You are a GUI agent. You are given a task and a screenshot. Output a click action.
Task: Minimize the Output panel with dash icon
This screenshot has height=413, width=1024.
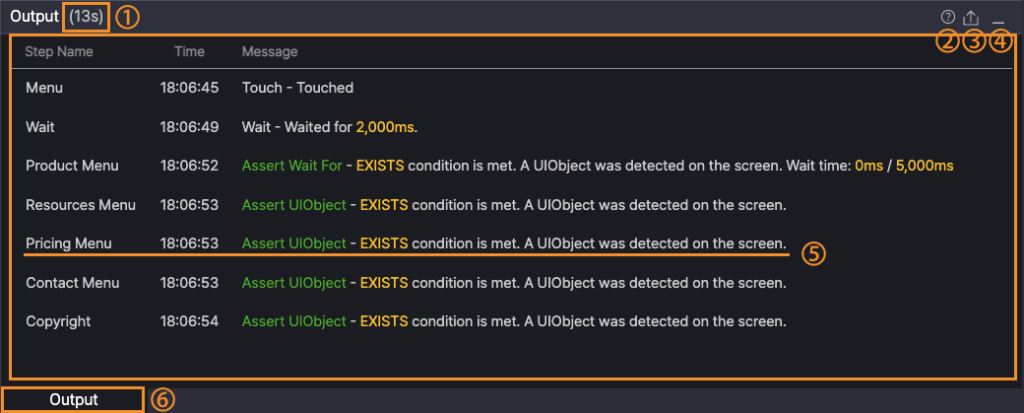tap(999, 21)
